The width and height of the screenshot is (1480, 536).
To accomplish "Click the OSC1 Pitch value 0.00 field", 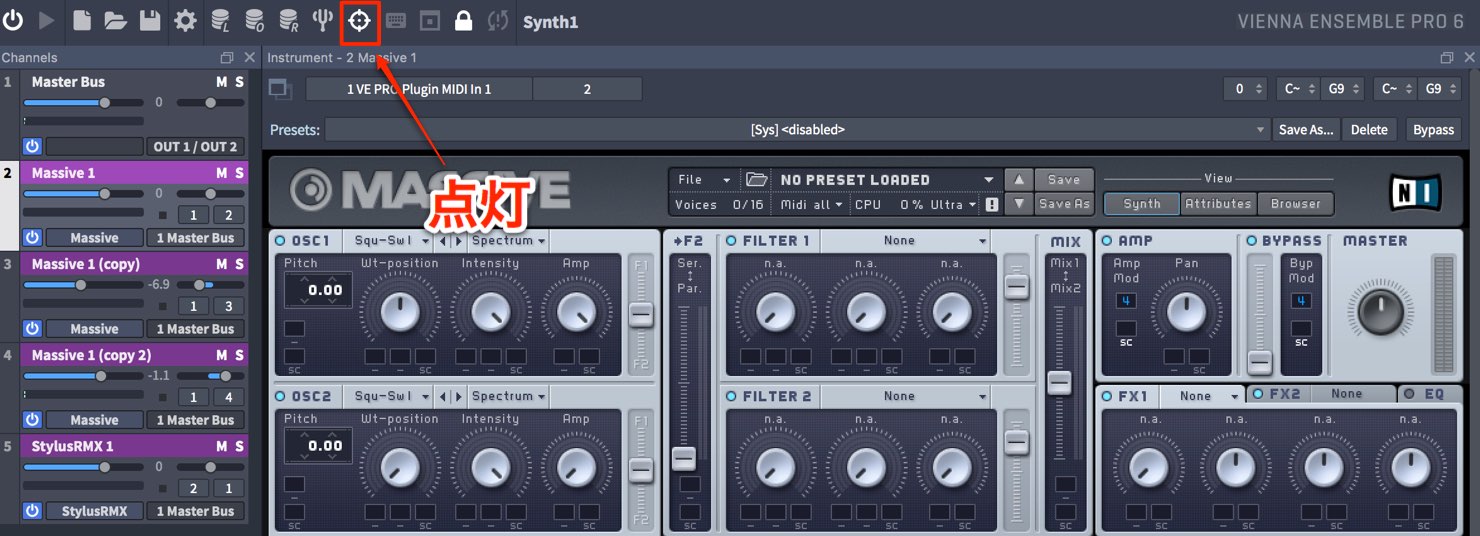I will tap(318, 290).
